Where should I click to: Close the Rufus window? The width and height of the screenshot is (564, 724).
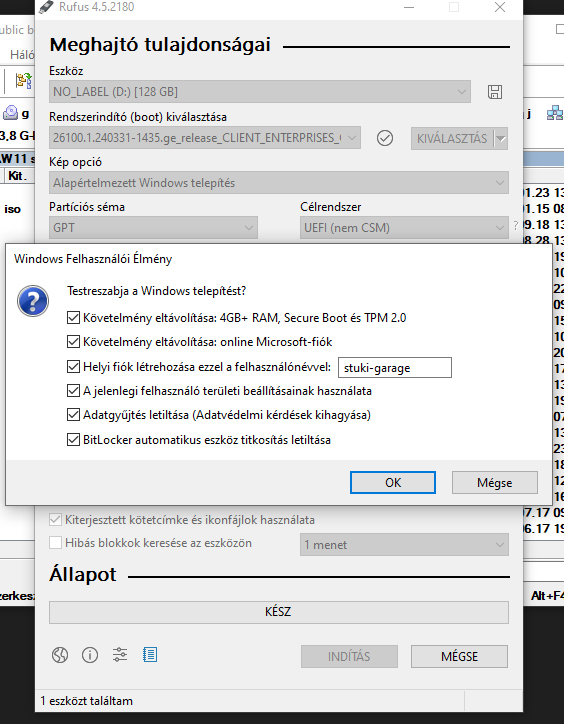[x=500, y=7]
